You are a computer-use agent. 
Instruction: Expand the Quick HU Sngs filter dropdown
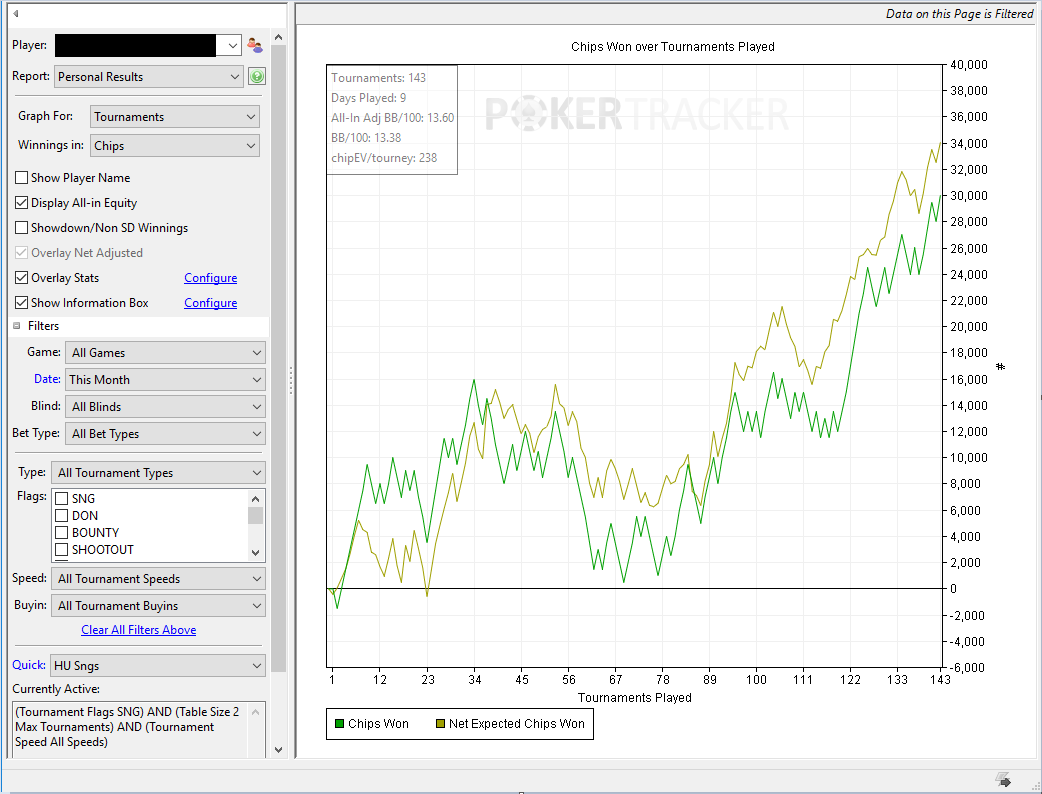pyautogui.click(x=158, y=665)
